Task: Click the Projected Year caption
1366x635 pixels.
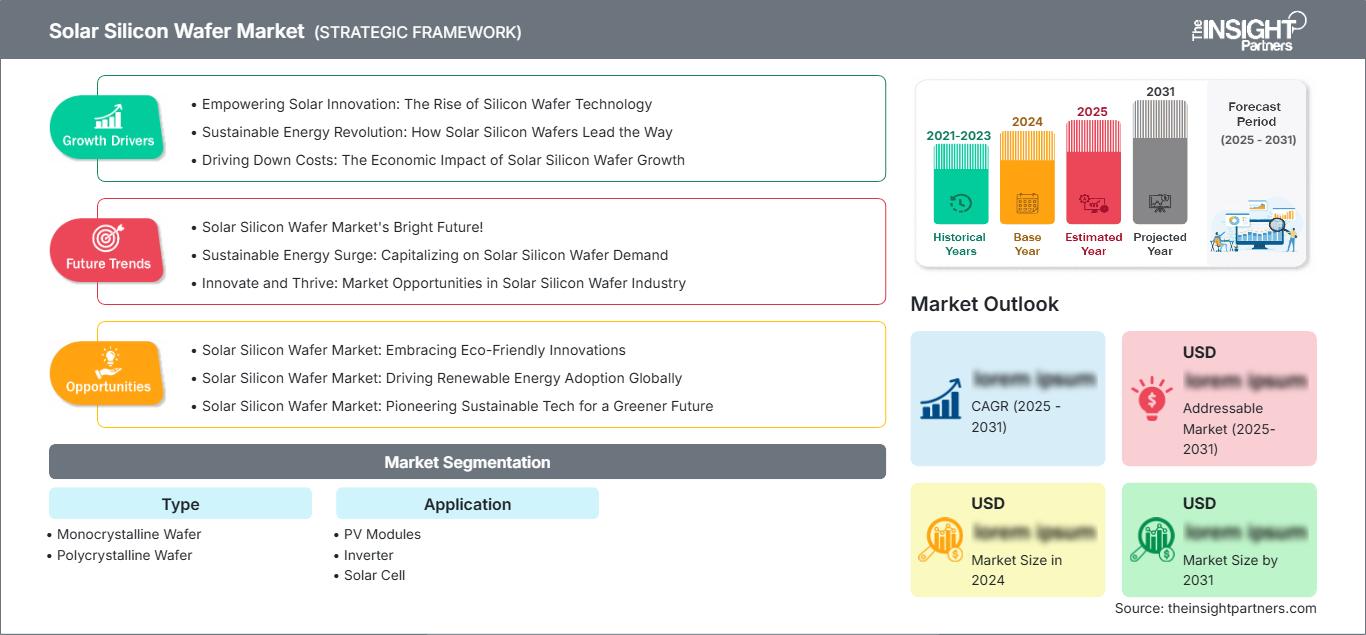Action: click(1160, 244)
